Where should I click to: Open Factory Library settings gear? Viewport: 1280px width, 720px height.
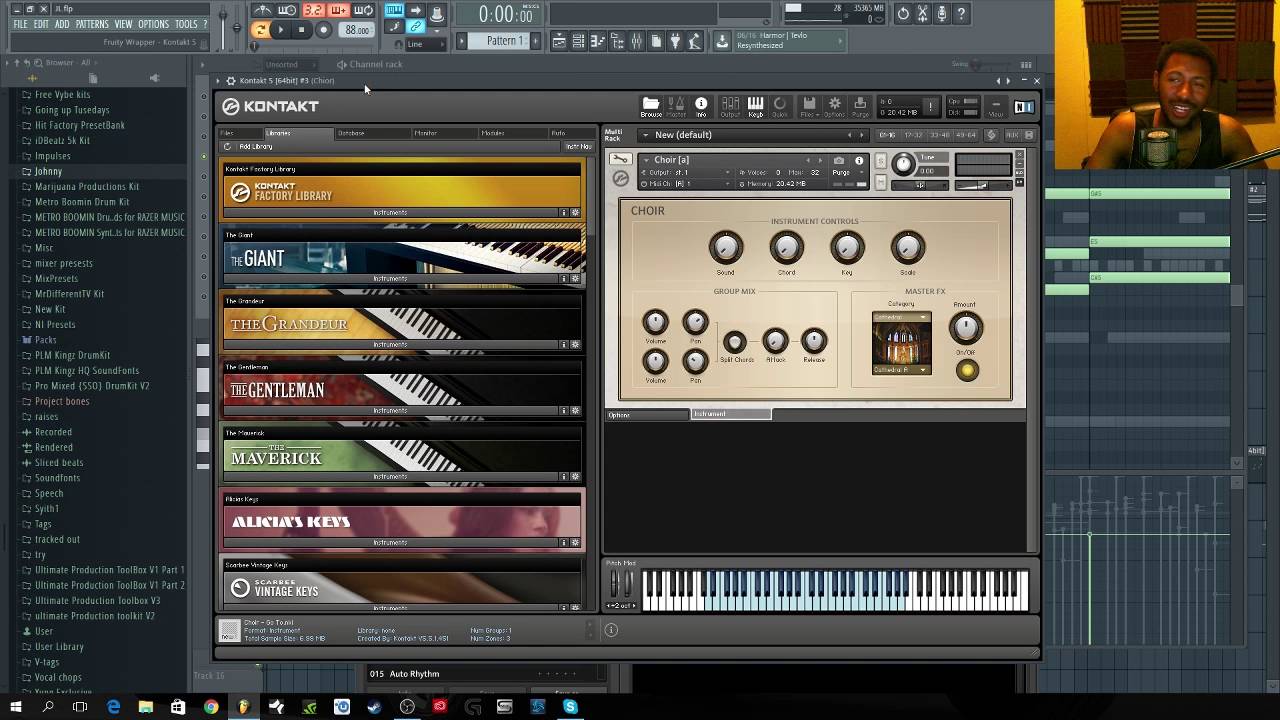tap(575, 212)
